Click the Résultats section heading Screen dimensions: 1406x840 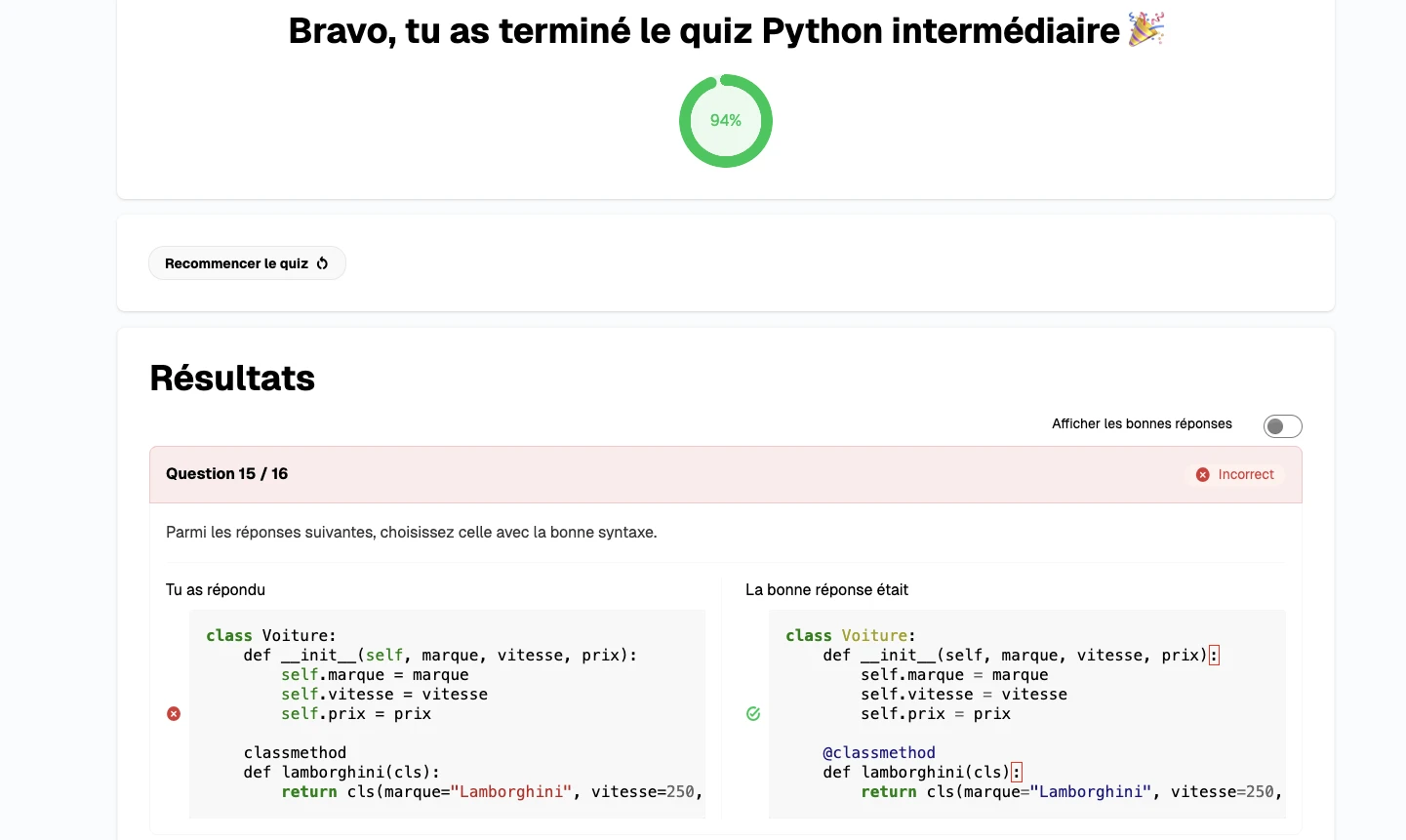tap(232, 379)
